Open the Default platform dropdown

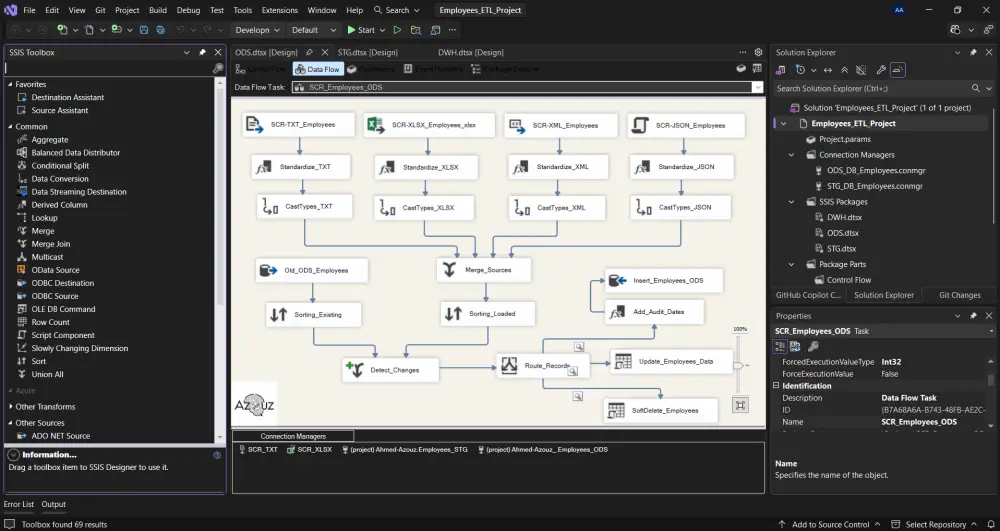coord(313,30)
